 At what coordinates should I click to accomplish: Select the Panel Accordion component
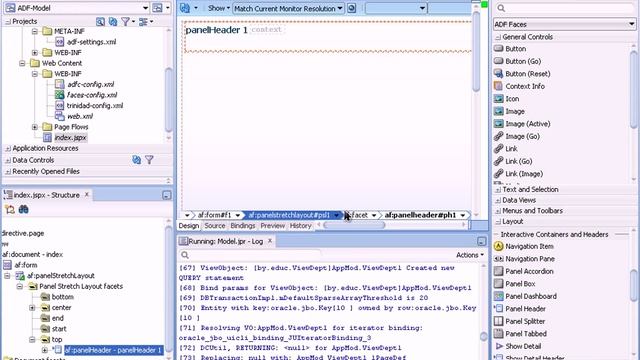[529, 271]
